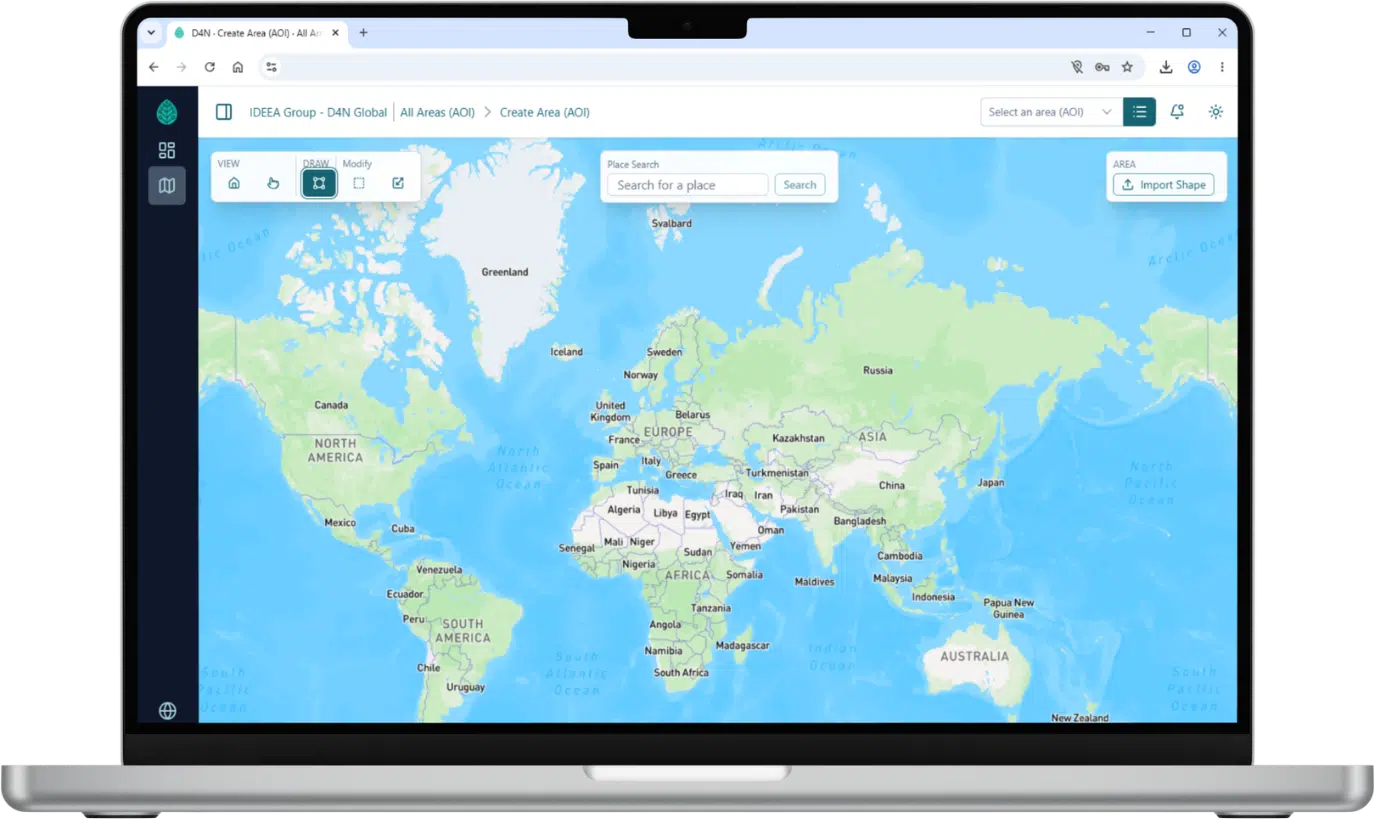This screenshot has width=1375, height=819.
Task: Open the tab search dropdown arrow
Action: (151, 33)
